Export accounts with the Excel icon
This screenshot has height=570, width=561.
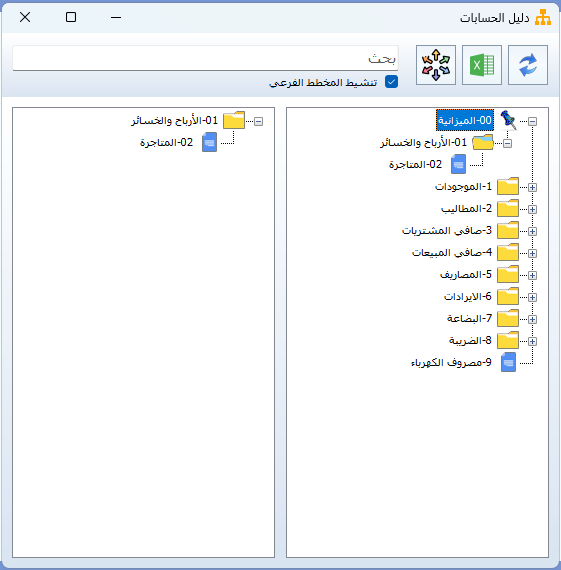click(482, 65)
